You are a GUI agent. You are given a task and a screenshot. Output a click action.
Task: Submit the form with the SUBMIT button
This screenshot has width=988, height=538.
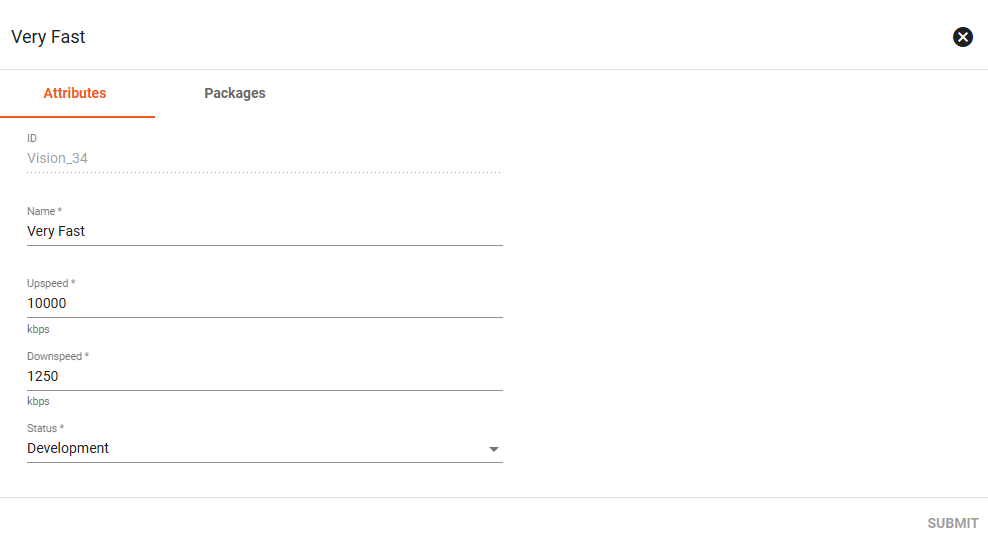[x=953, y=523]
